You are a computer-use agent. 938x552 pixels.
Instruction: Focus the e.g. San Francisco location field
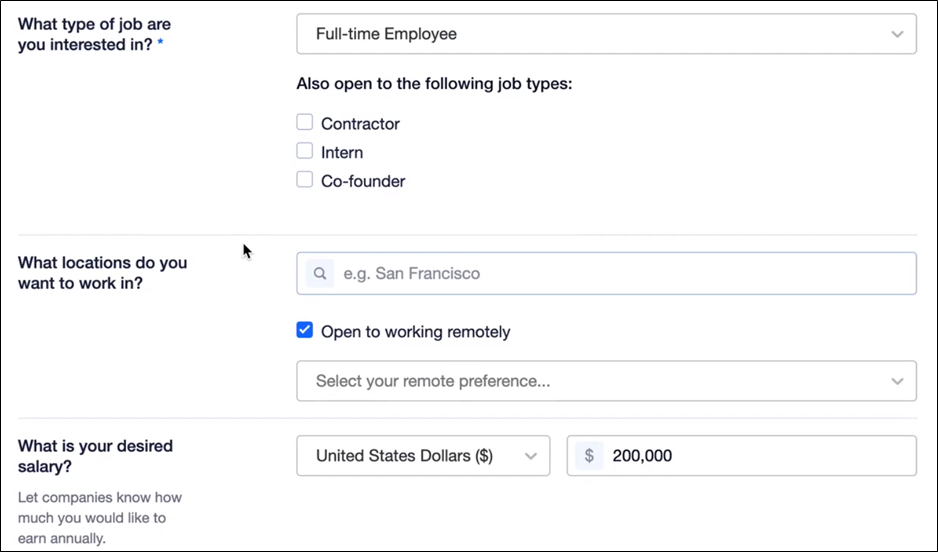pyautogui.click(x=606, y=273)
